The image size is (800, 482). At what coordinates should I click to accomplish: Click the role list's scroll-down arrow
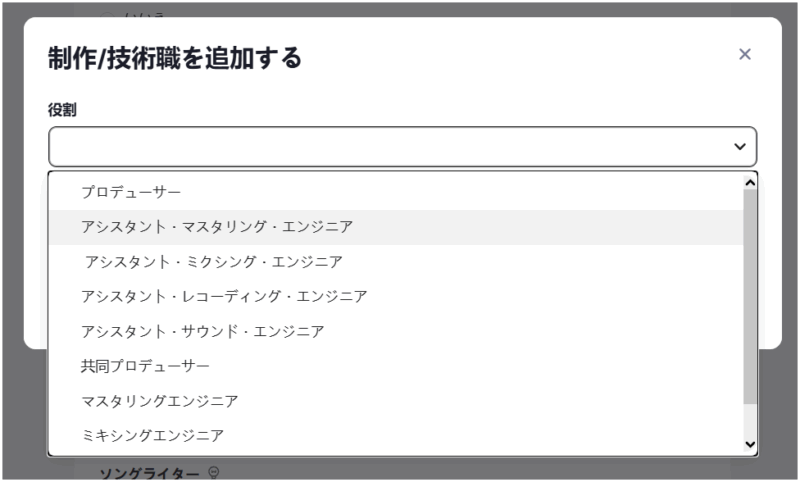[750, 444]
